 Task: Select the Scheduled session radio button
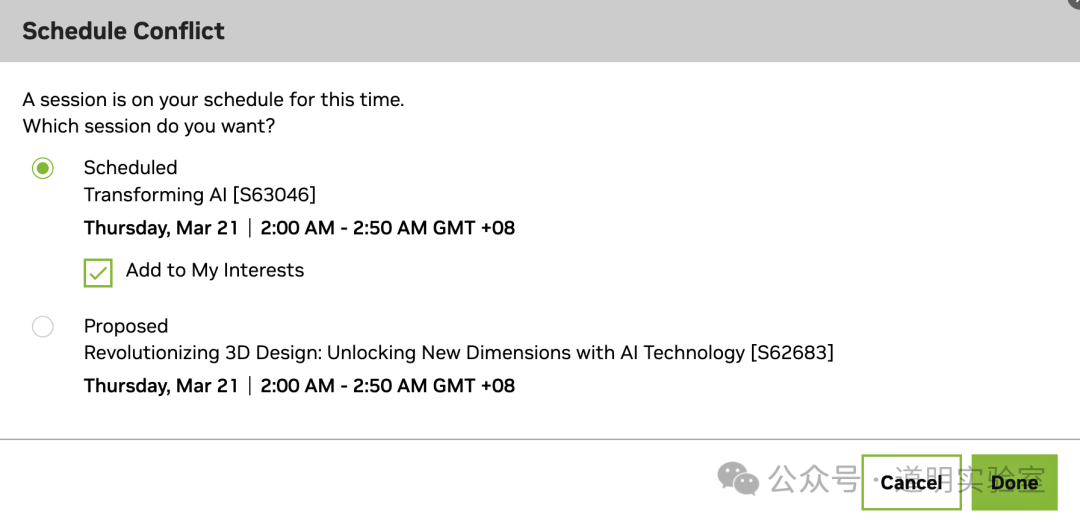pos(43,168)
